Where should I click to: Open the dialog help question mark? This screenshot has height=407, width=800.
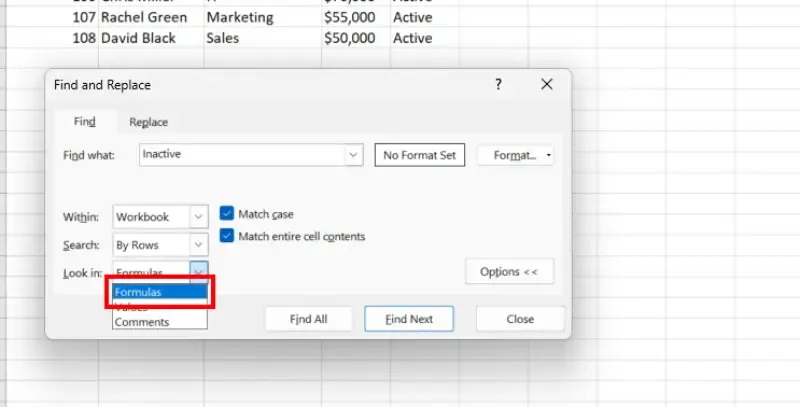(x=498, y=84)
